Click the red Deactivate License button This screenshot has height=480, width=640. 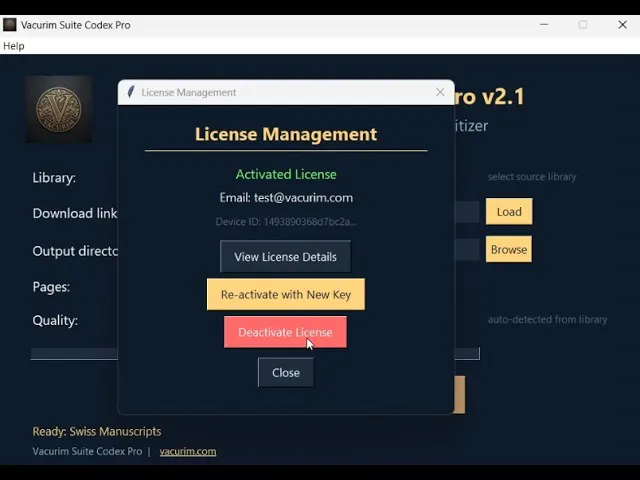(x=285, y=332)
